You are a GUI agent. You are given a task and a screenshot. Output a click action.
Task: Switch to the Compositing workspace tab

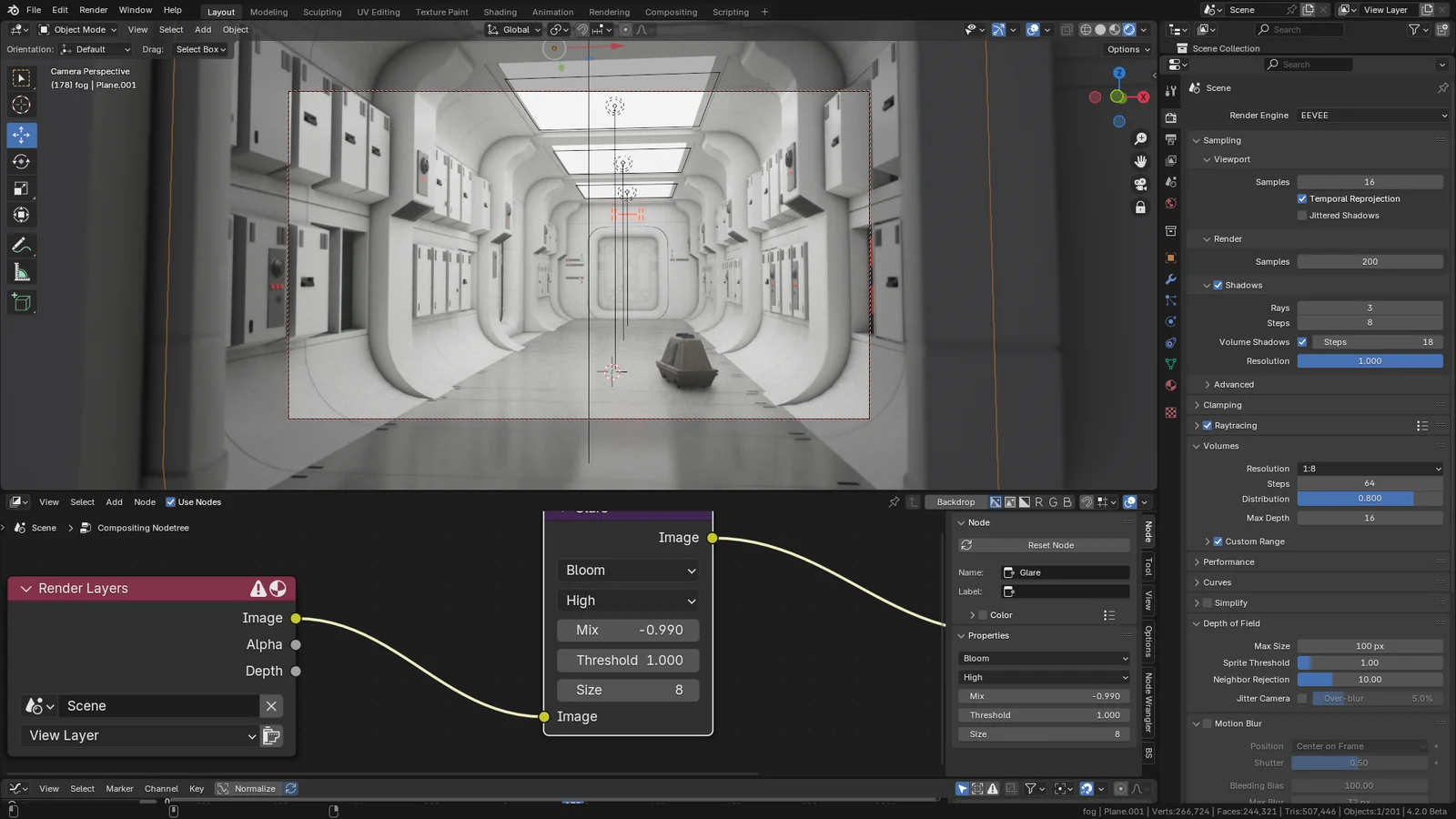671,12
